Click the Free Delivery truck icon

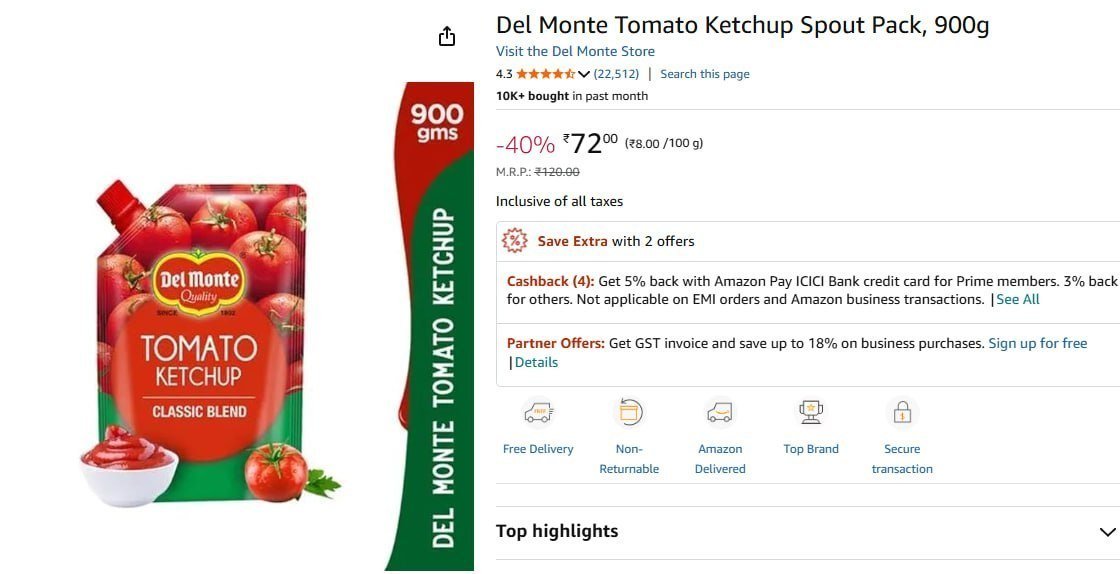[x=538, y=412]
